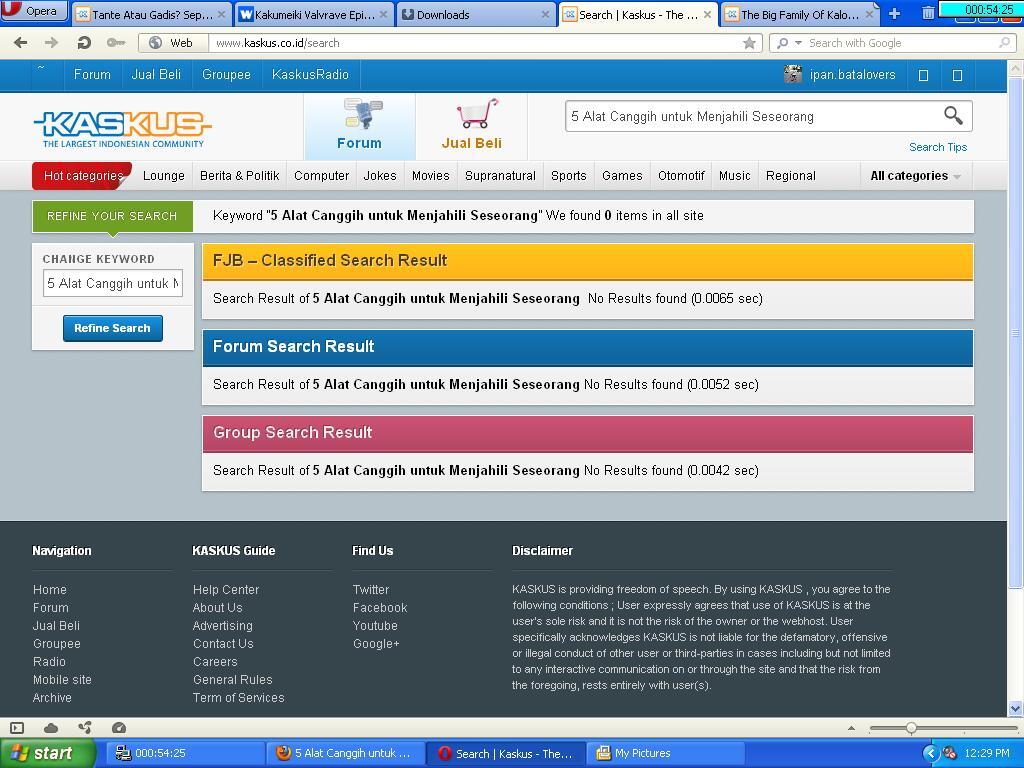
Task: Click the scrollbar down arrow
Action: point(1016,708)
